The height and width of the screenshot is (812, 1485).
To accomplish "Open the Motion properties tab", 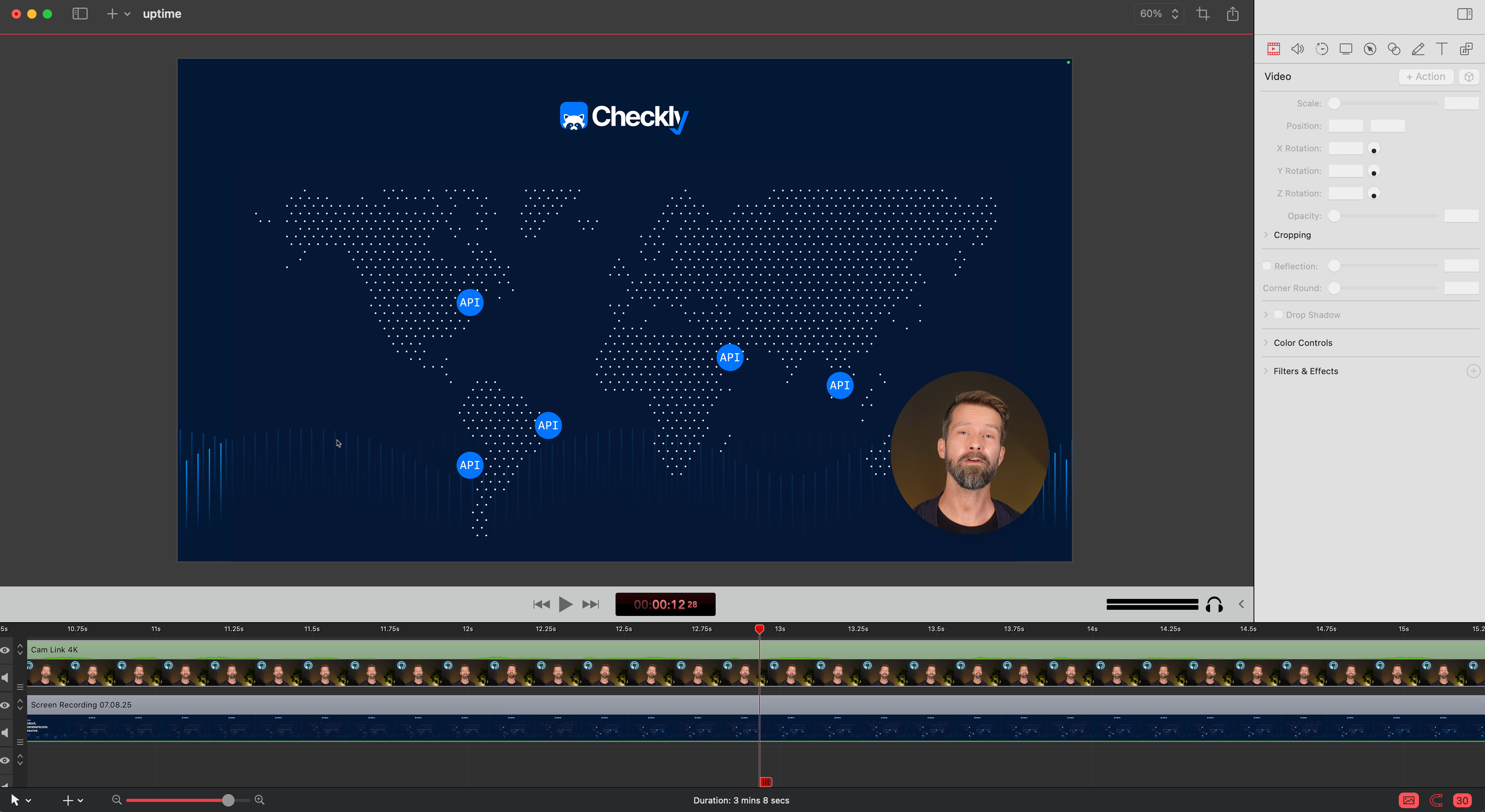I will pos(1322,49).
